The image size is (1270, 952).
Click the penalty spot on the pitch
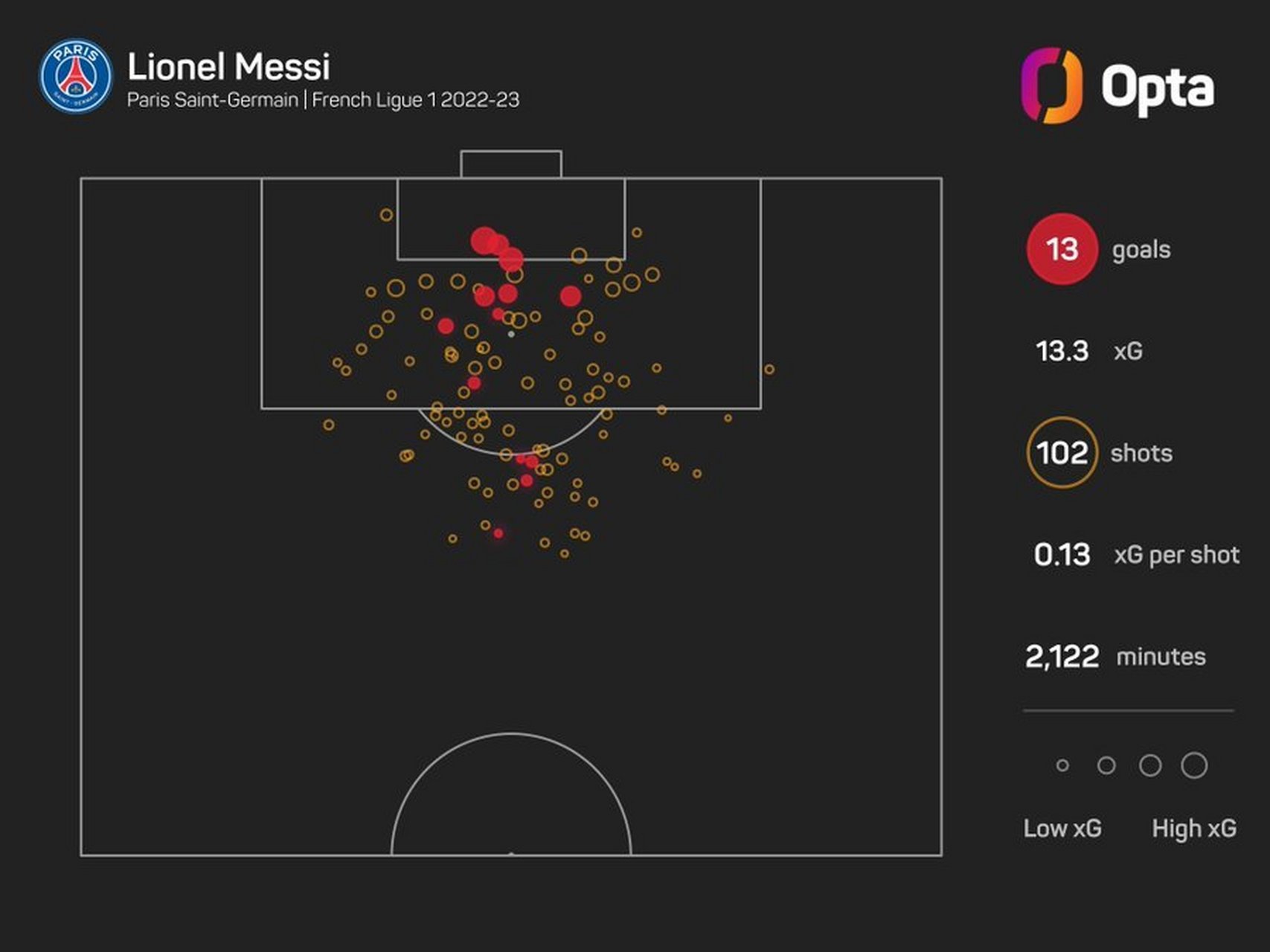(x=511, y=334)
